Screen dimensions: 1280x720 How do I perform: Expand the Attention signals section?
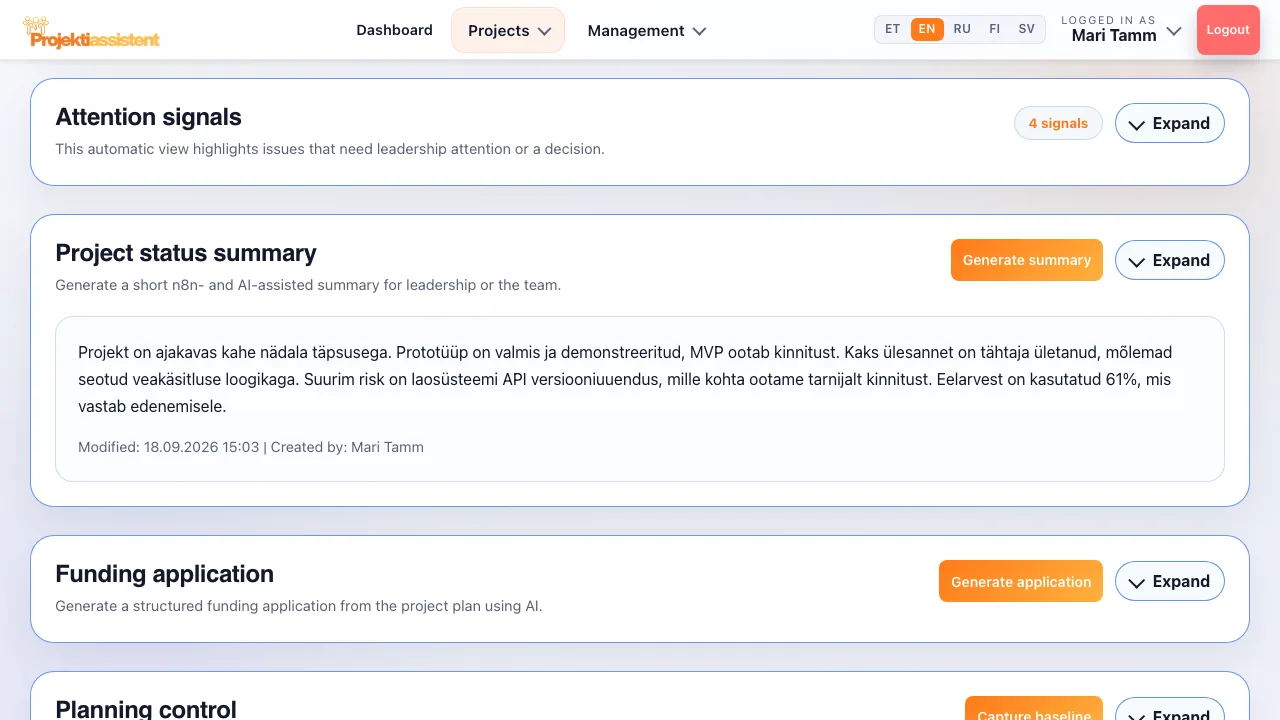(1169, 123)
